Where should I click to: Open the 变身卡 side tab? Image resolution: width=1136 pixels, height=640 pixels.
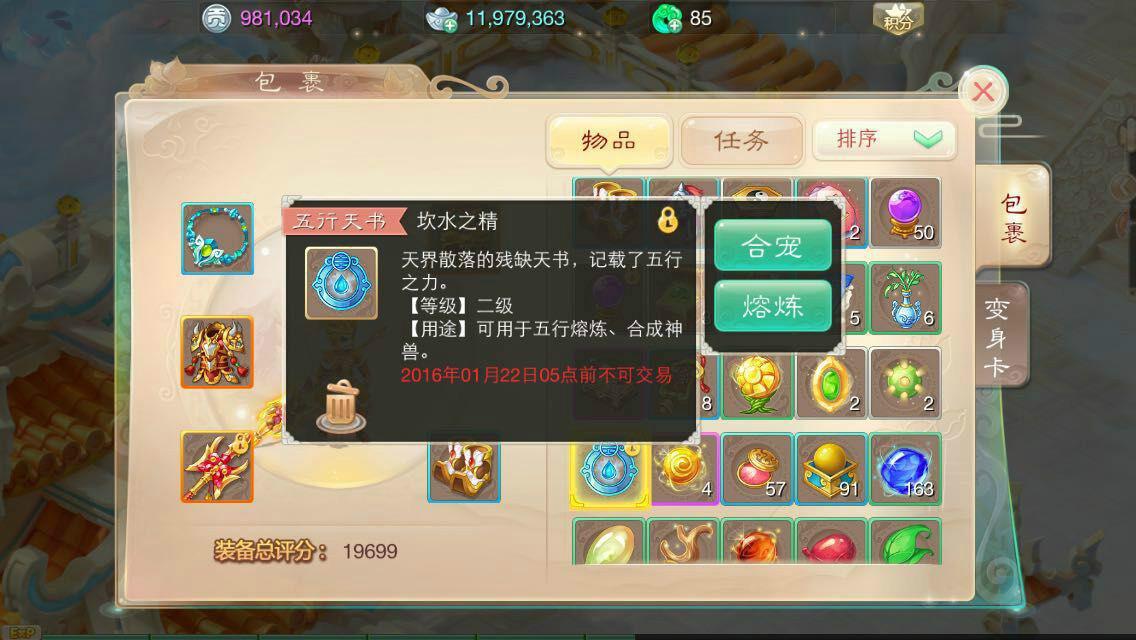tap(998, 336)
